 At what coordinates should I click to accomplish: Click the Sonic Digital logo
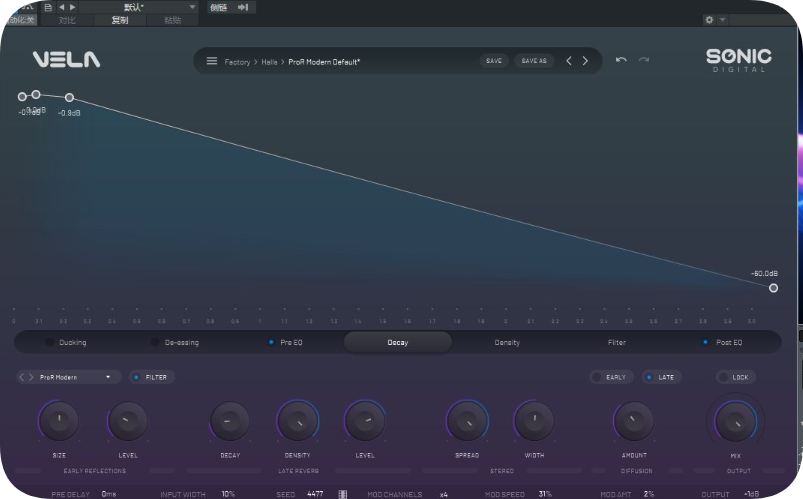738,60
